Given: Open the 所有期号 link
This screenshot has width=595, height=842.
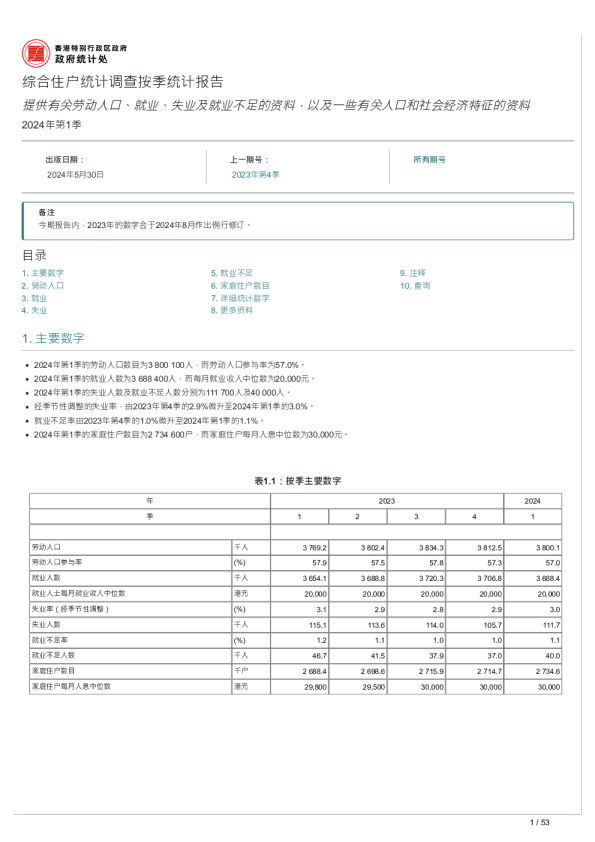Looking at the screenshot, I should [x=429, y=159].
